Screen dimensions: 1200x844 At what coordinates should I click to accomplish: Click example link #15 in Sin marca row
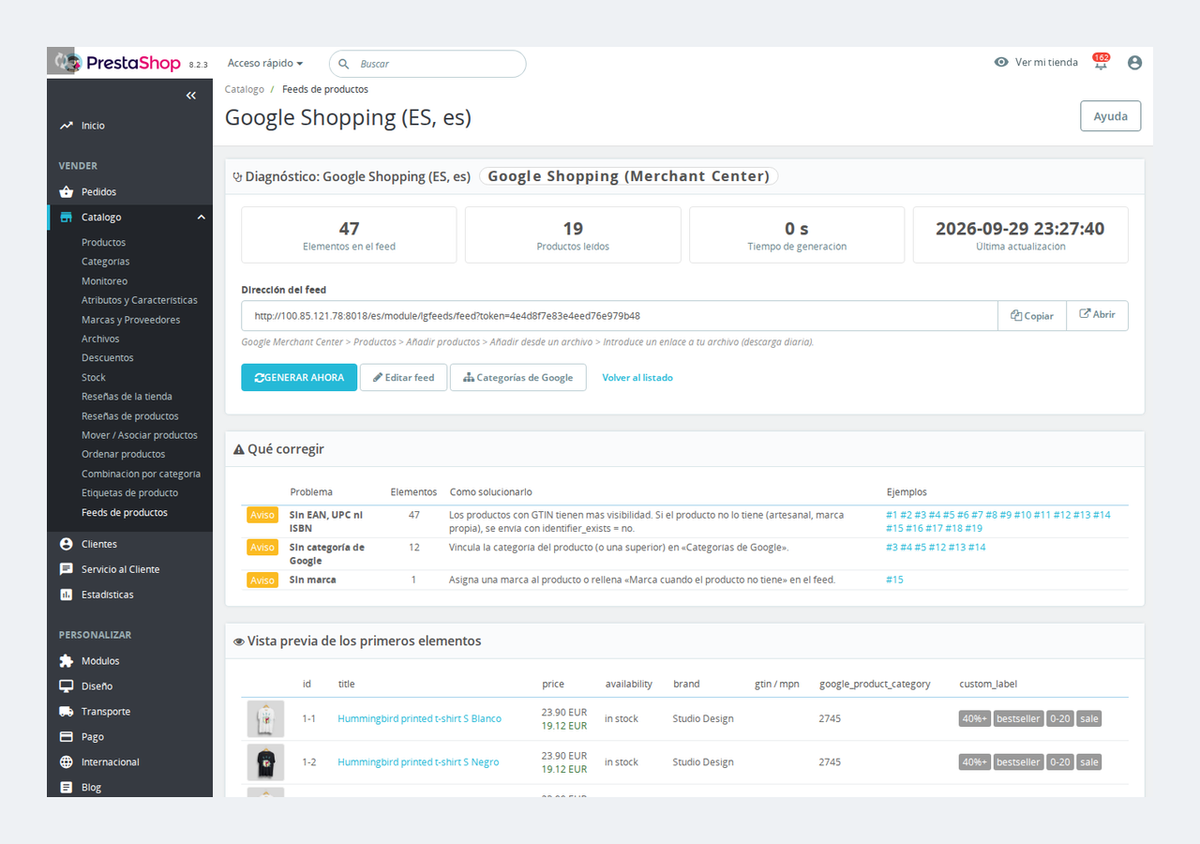(x=894, y=579)
